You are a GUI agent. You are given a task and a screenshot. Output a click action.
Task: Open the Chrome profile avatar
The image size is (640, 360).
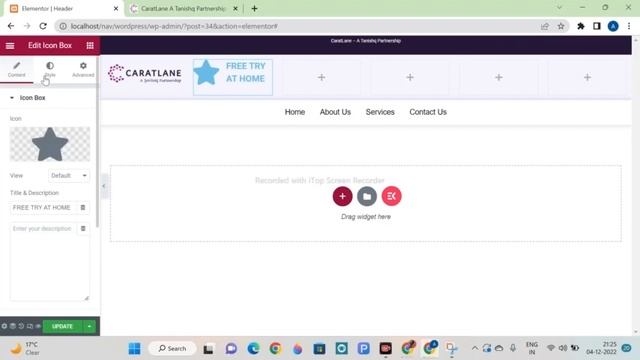click(x=613, y=26)
